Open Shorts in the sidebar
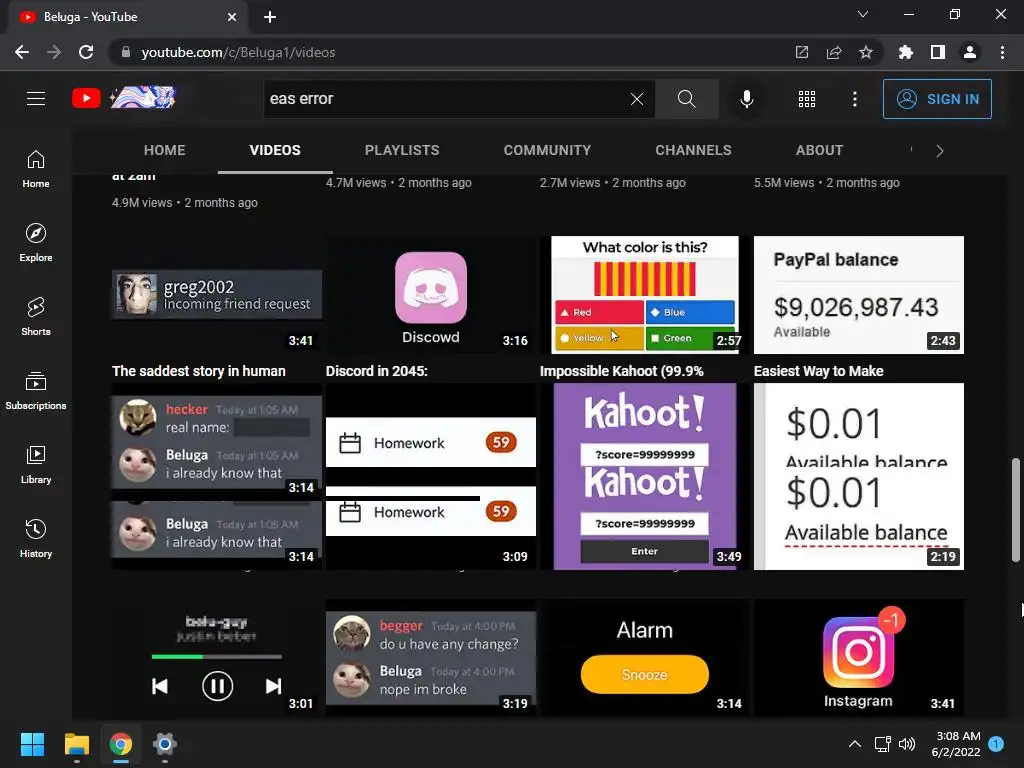This screenshot has height=768, width=1024. pyautogui.click(x=36, y=317)
